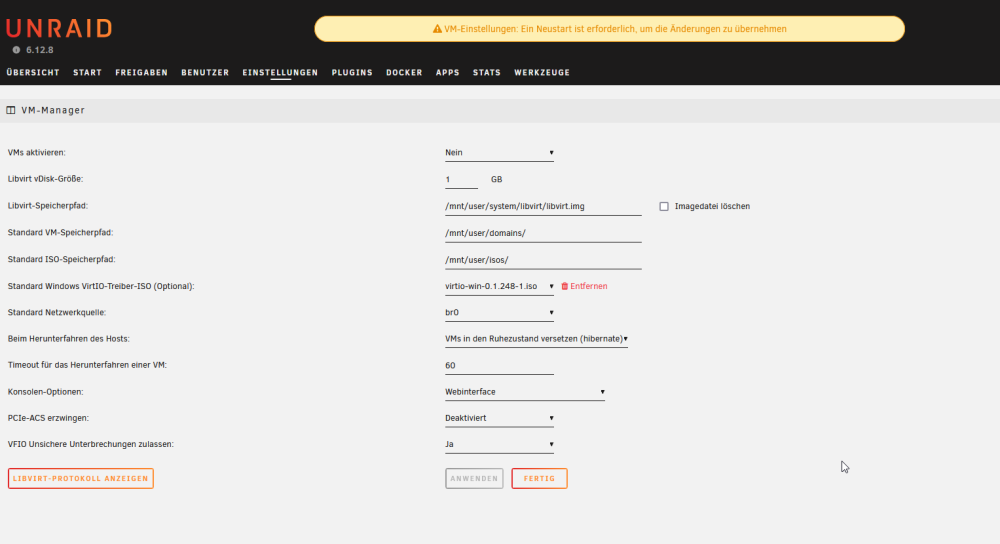The image size is (1000, 544).
Task: Click the version number 6.12.8
Action: [x=40, y=50]
